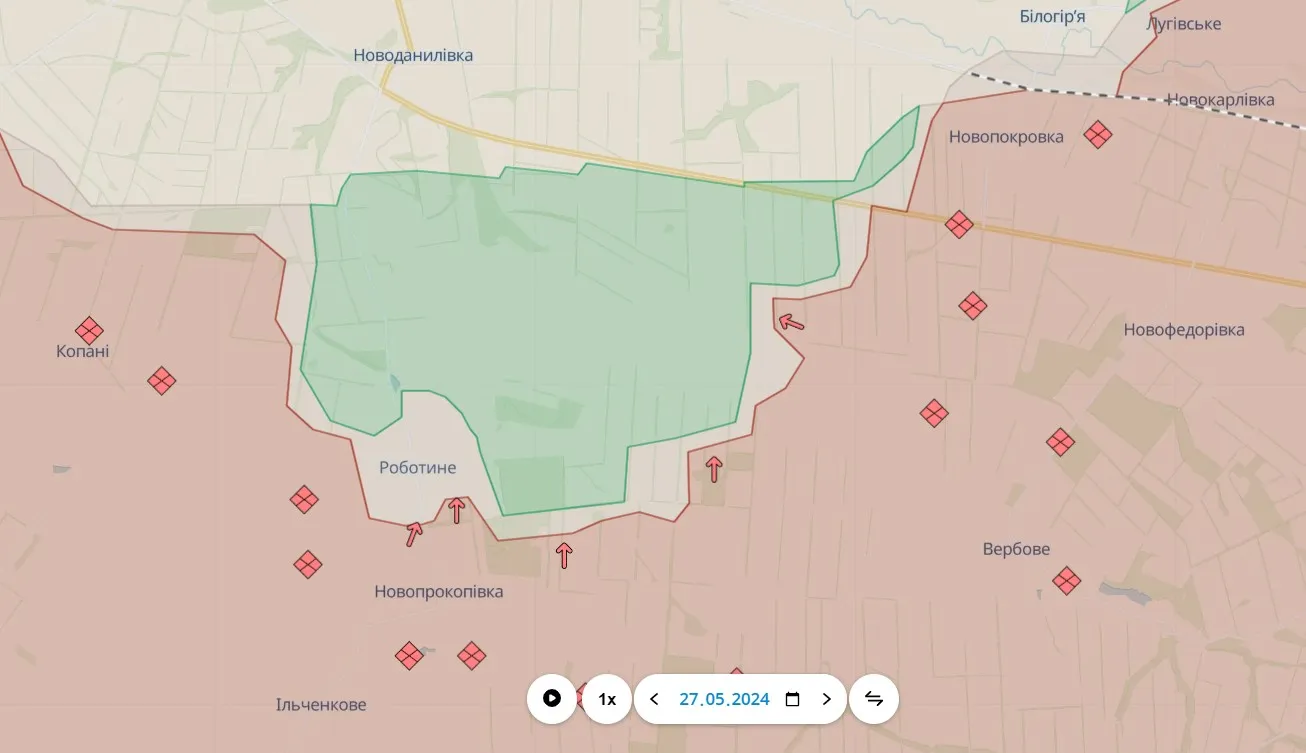Select unit marker above Новофедорівка label
1306x753 pixels.
coord(972,305)
